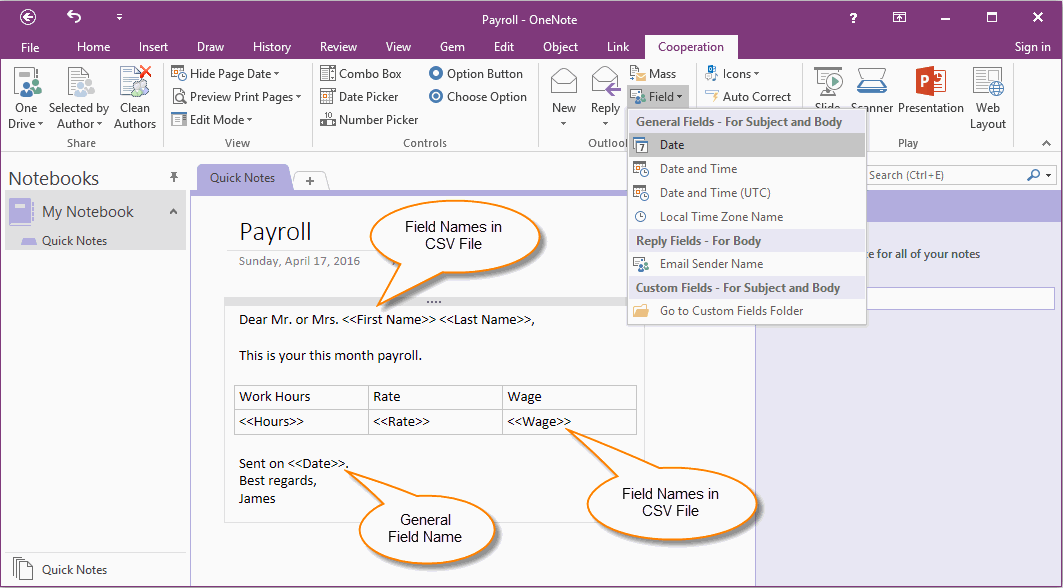Image resolution: width=1063 pixels, height=588 pixels.
Task: Click the search magnifier icon
Action: [x=1033, y=175]
